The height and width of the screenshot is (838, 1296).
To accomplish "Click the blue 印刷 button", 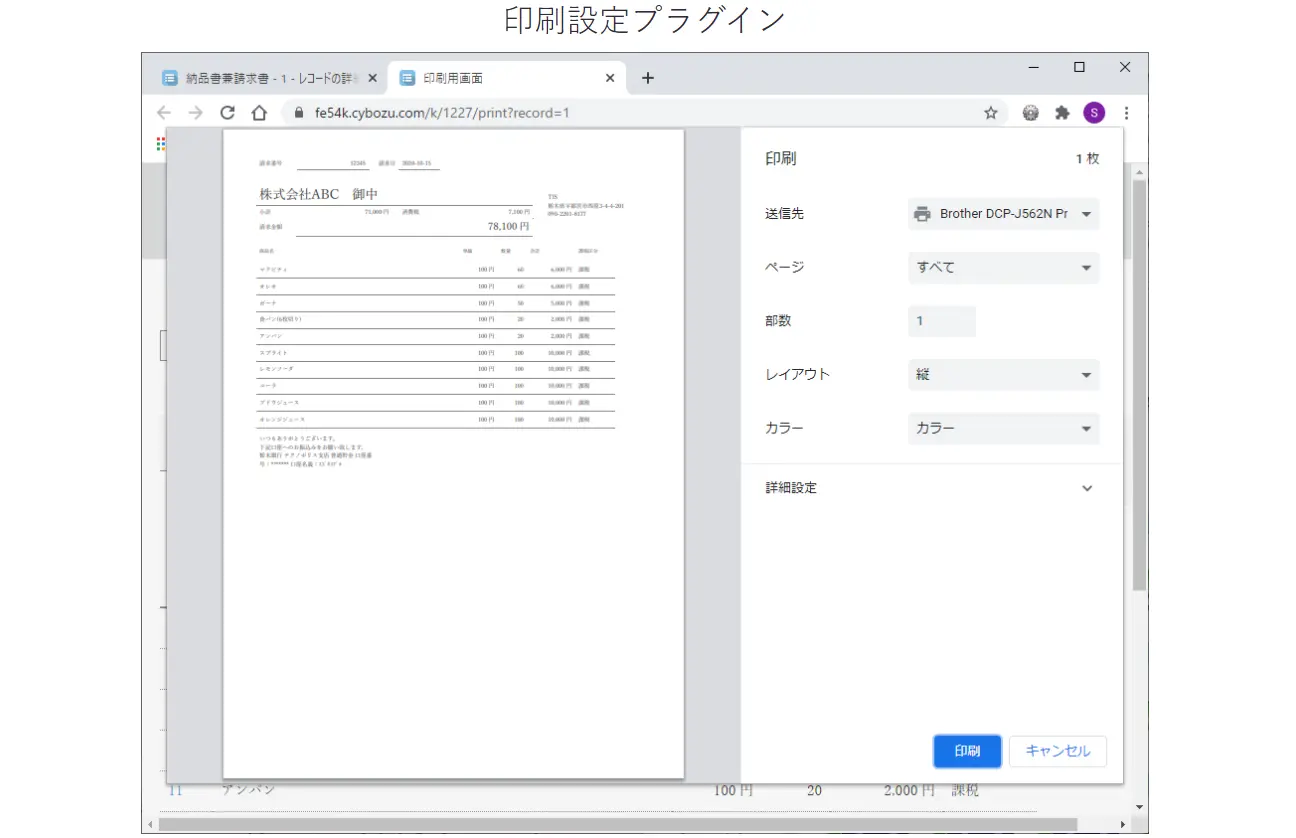I will tap(967, 752).
